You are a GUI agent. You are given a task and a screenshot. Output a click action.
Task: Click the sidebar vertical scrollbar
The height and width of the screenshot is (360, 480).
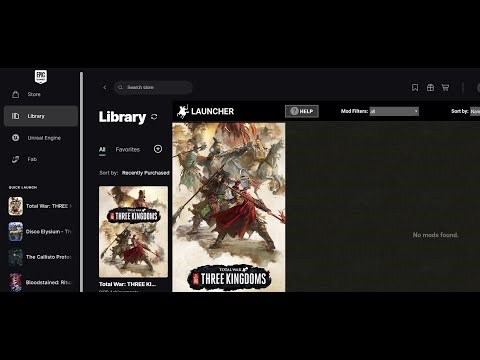pos(81,182)
